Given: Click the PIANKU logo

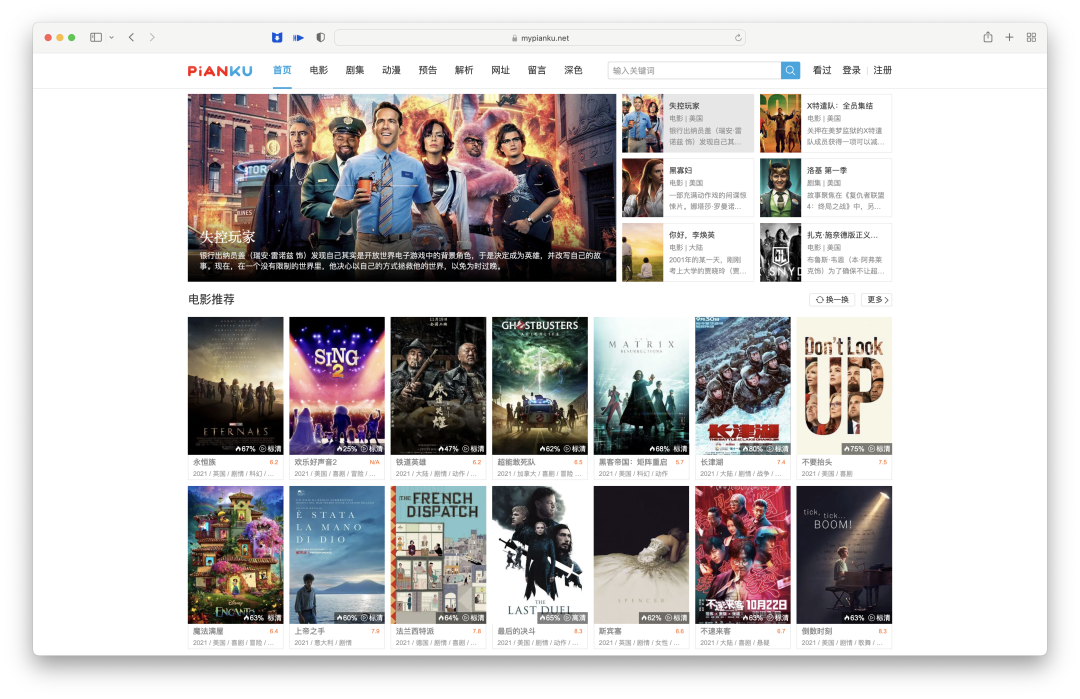Looking at the screenshot, I should pos(220,70).
